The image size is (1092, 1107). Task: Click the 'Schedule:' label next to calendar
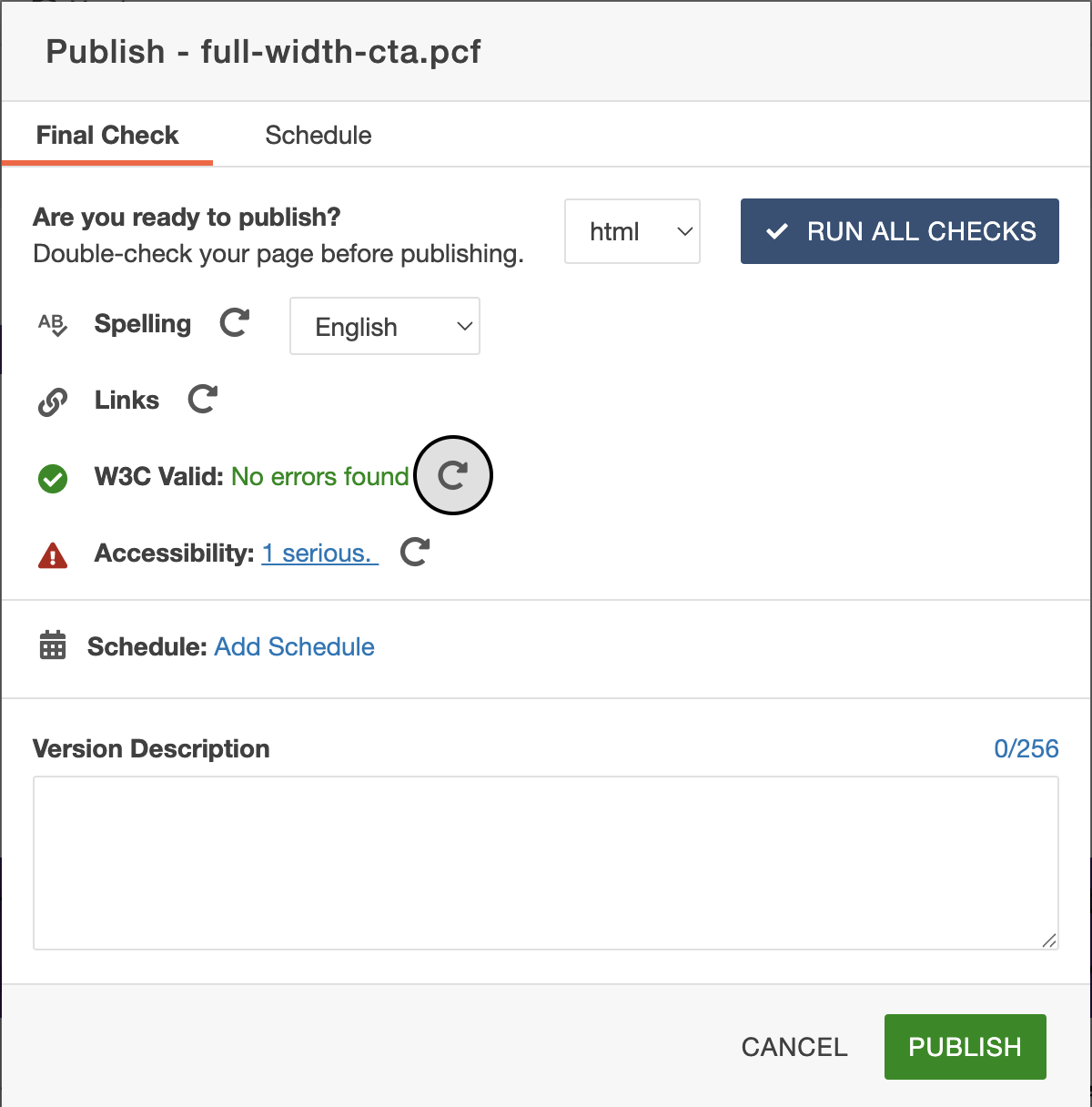coord(147,646)
